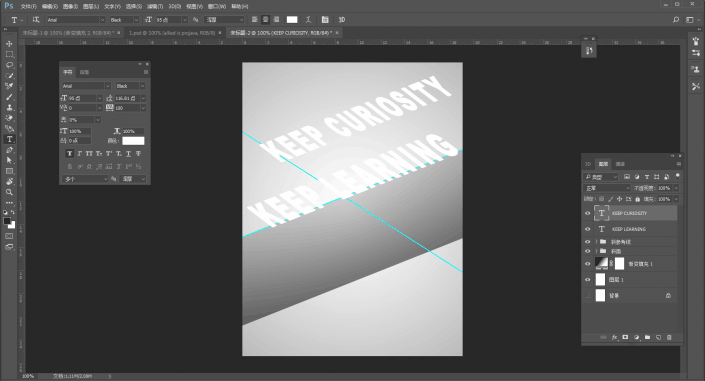Open the Arial font family dropdown in the options bar

pos(76,20)
